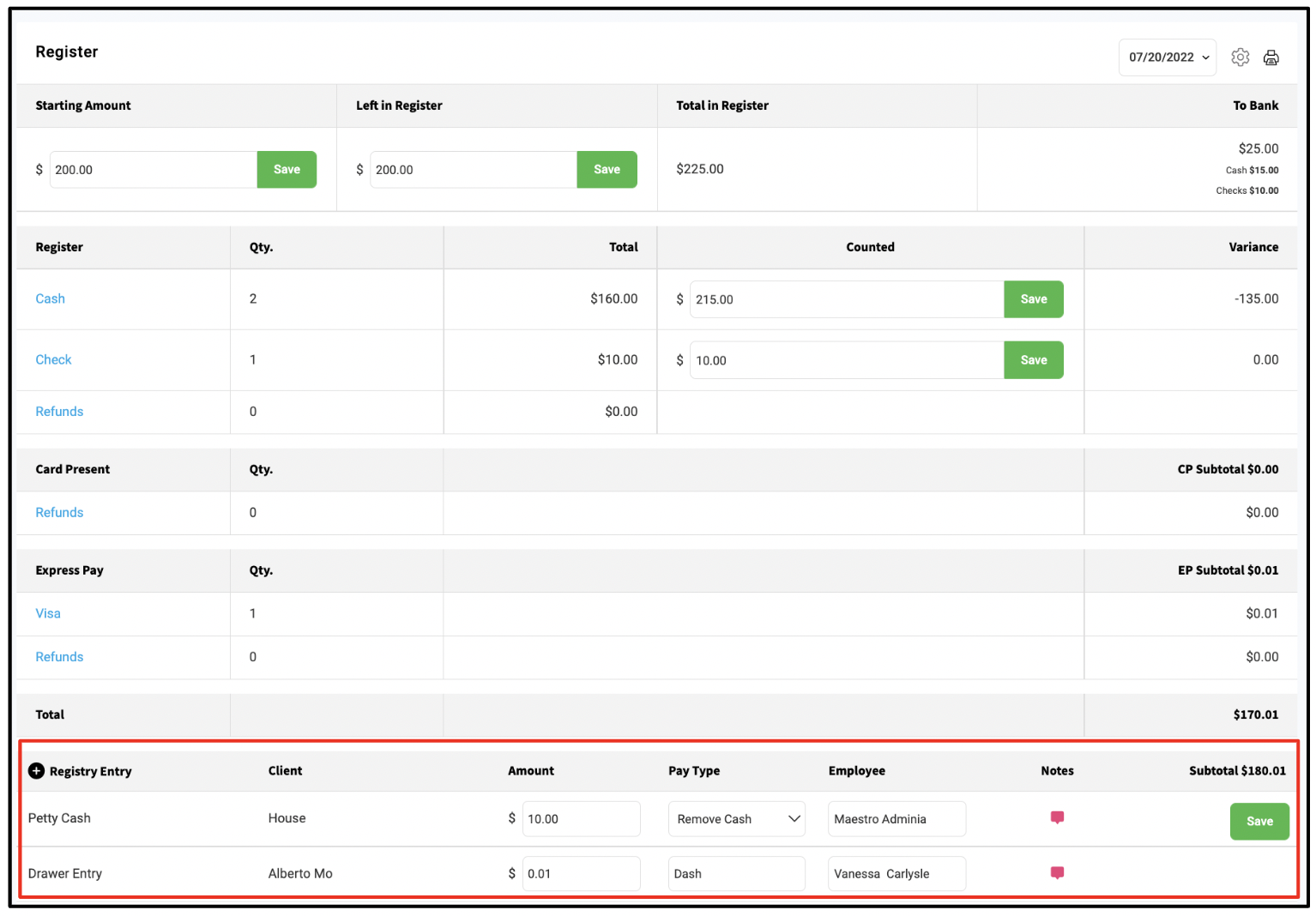Viewport: 1316px width, 916px height.
Task: Click the Starting Amount input field
Action: click(x=154, y=170)
